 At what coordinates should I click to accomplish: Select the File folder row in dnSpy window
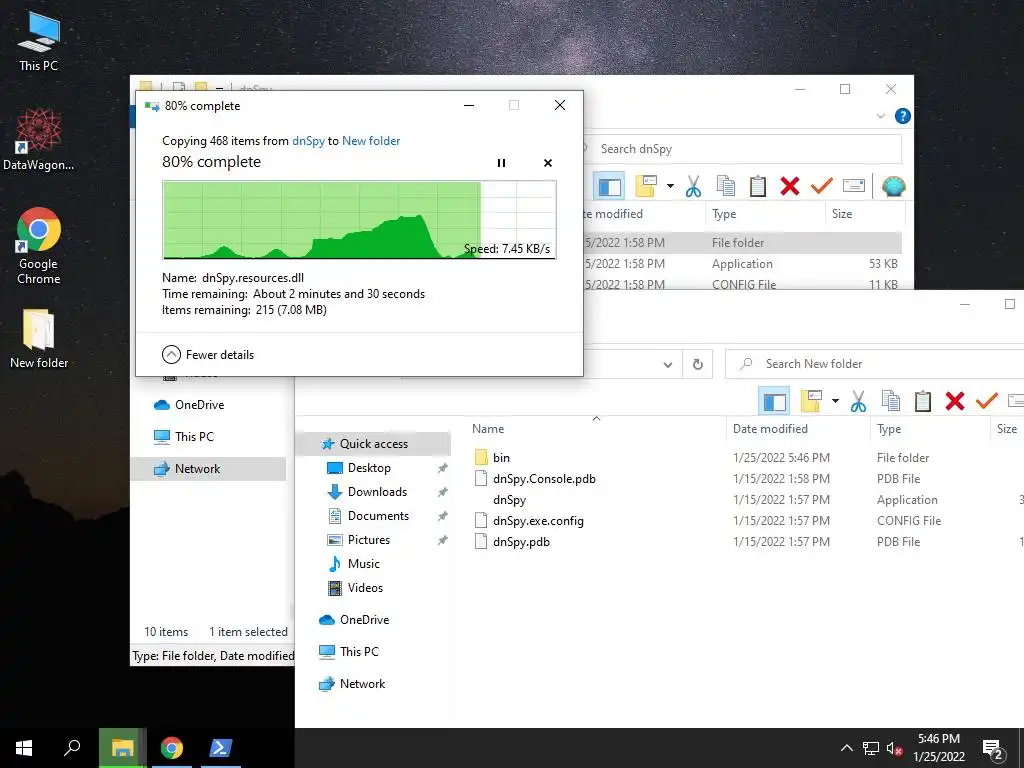click(743, 243)
